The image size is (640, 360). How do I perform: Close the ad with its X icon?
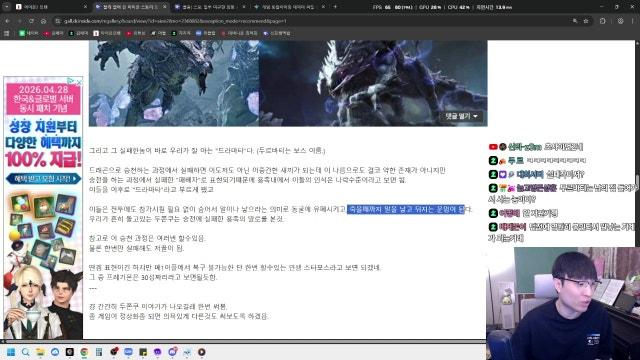click(x=79, y=82)
